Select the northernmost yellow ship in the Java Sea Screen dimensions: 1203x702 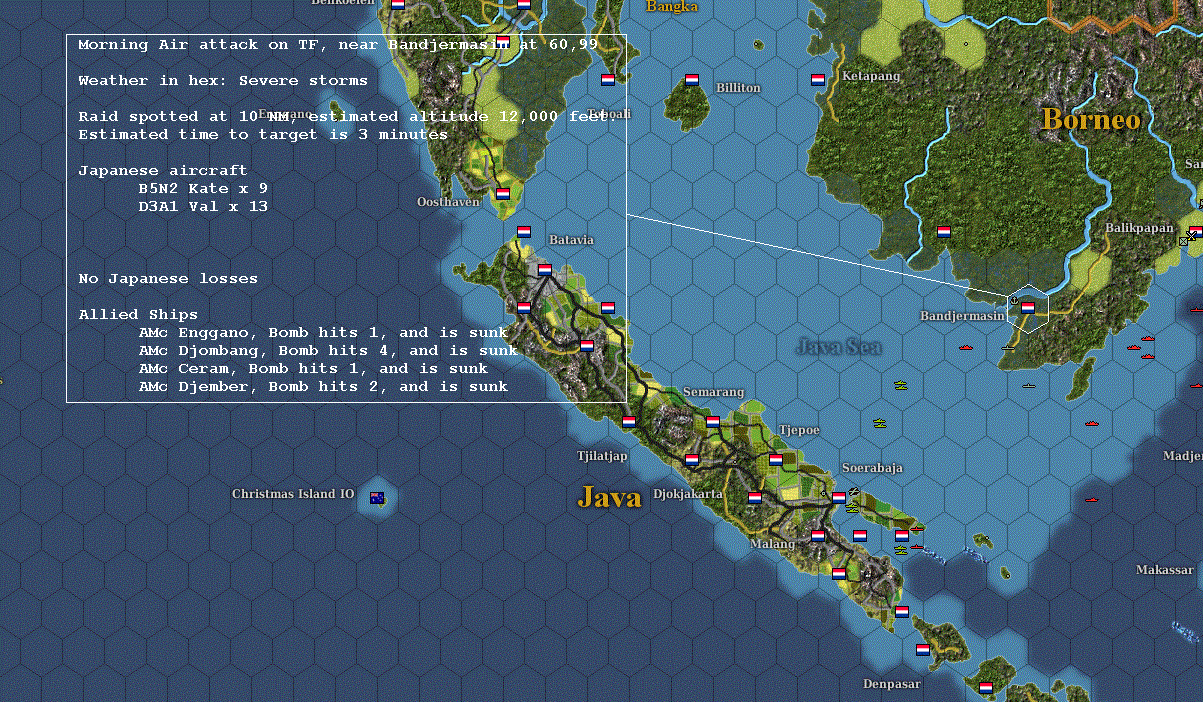(x=901, y=385)
